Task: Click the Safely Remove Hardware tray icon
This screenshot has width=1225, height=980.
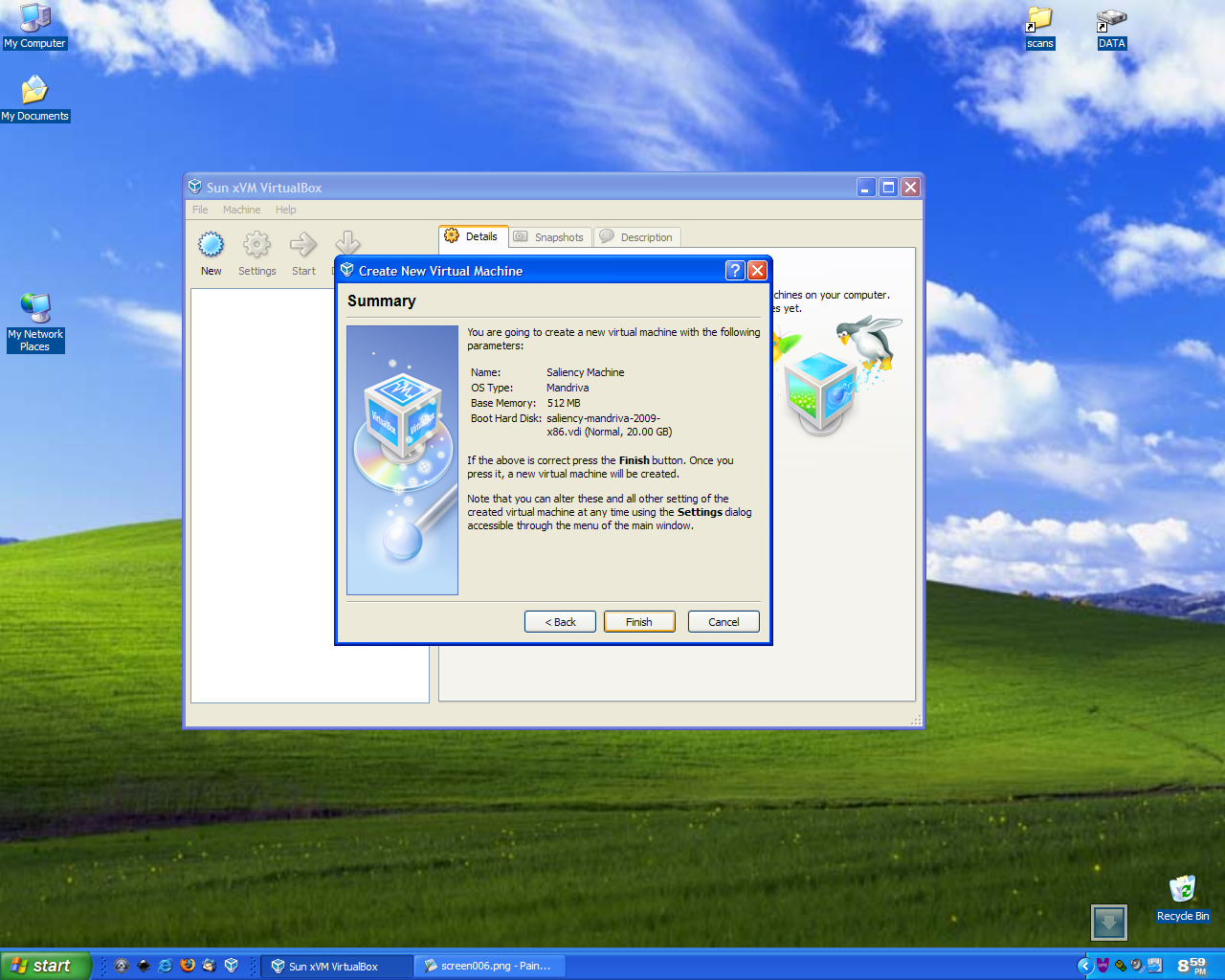Action: [x=1120, y=966]
